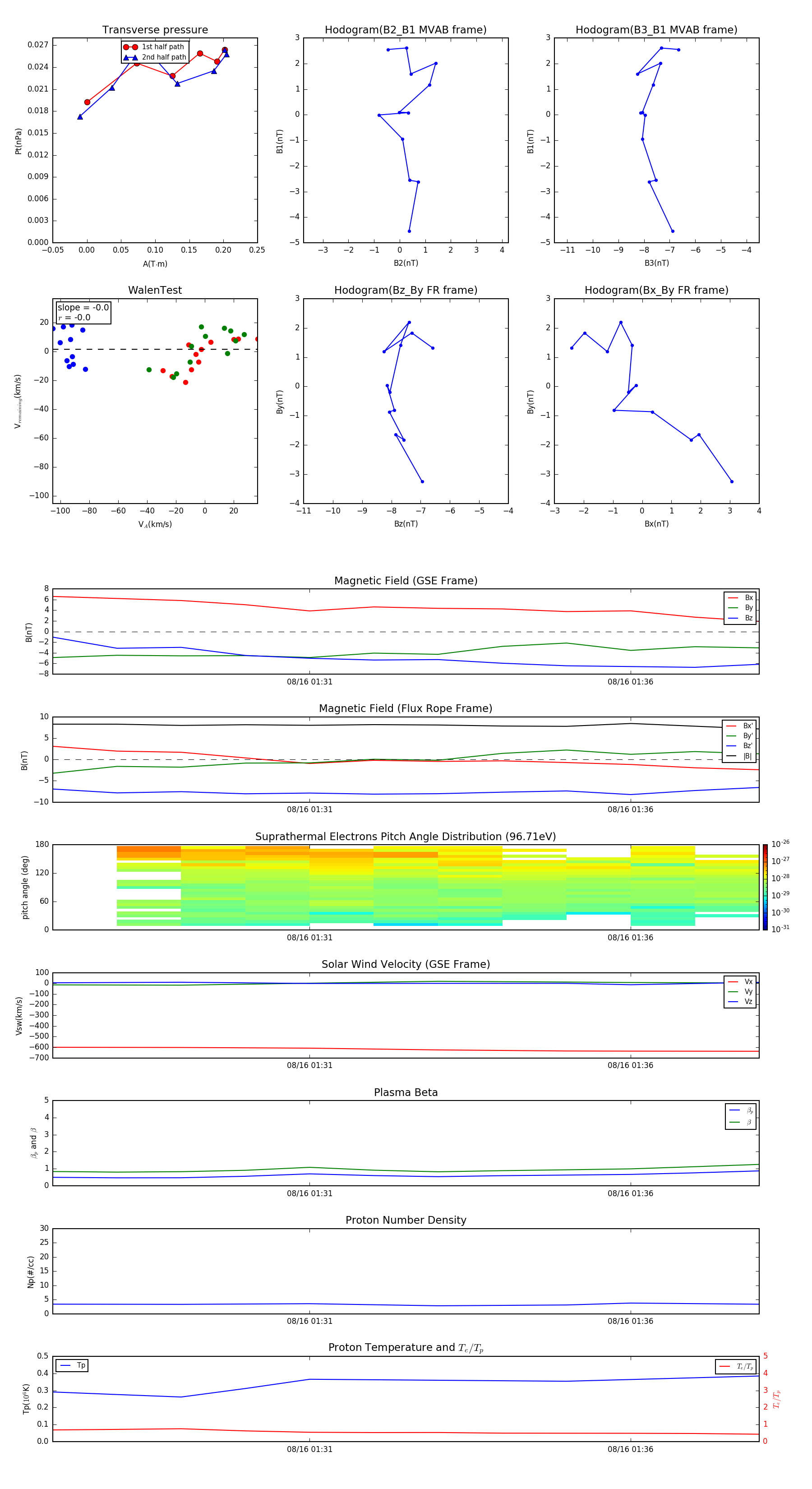
Task: Select the "VA(km/s)" x-axis label
Action: [155, 524]
